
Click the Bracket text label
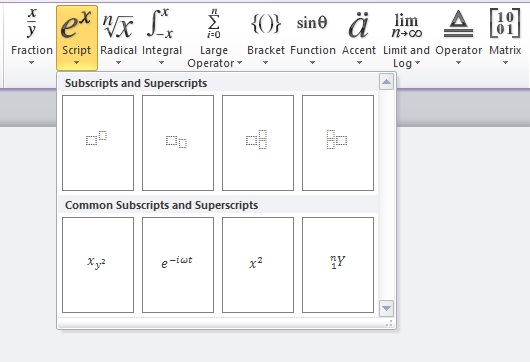(266, 50)
